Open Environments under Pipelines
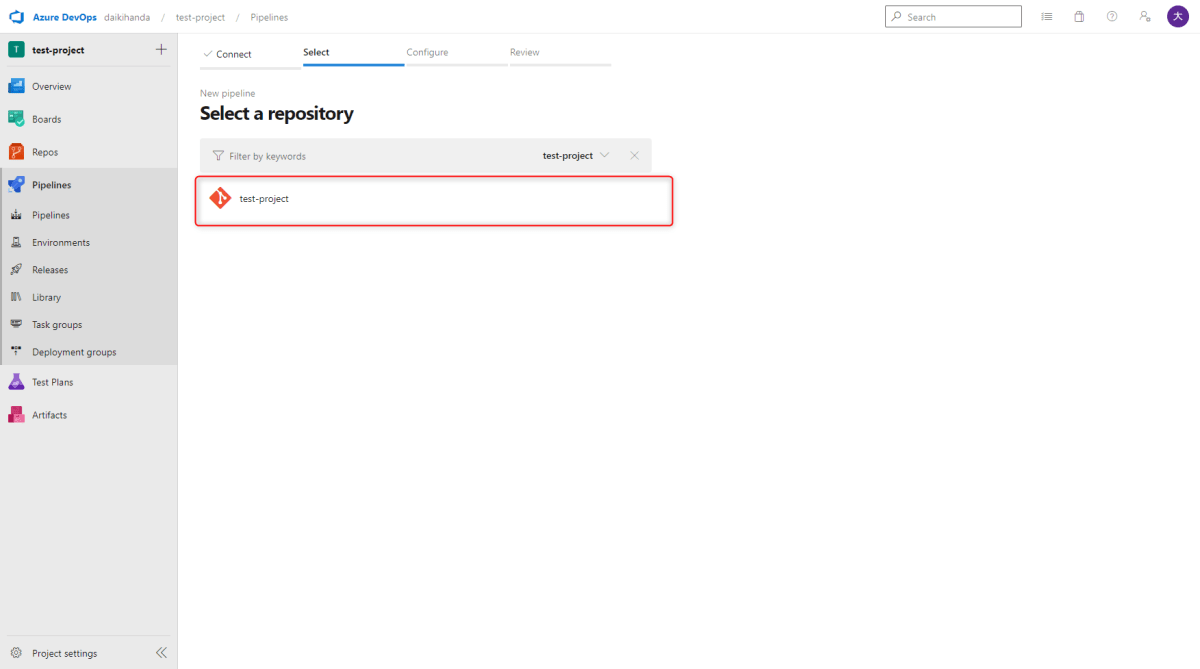The width and height of the screenshot is (1200, 669). pos(89,242)
